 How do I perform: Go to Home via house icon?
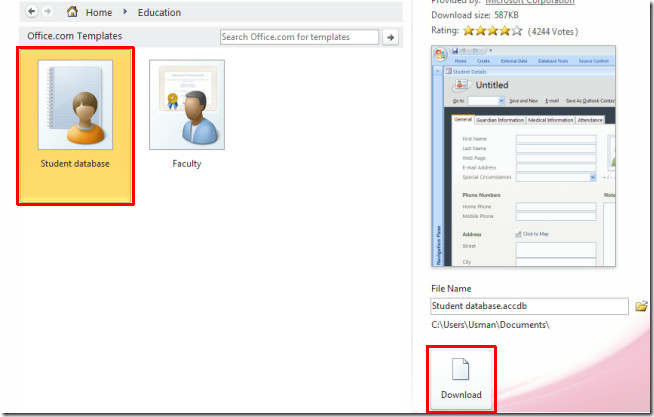coord(72,12)
